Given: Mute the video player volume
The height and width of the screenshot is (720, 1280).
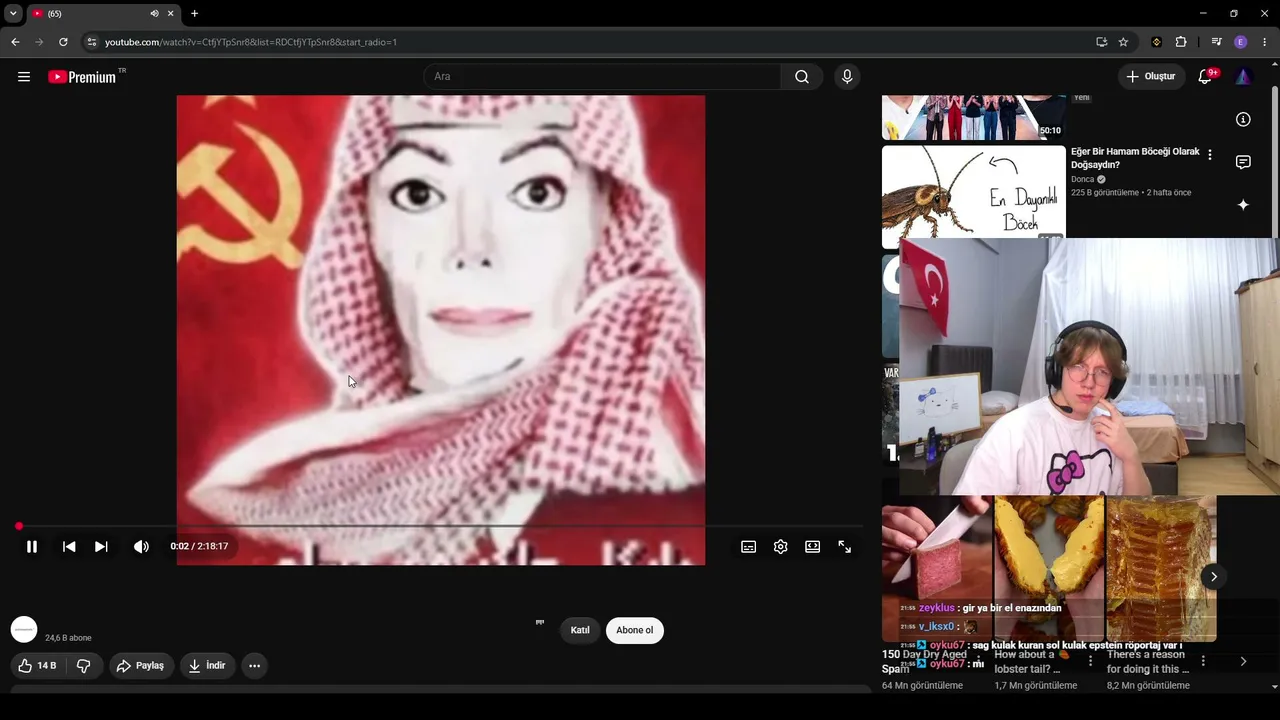Looking at the screenshot, I should [142, 547].
